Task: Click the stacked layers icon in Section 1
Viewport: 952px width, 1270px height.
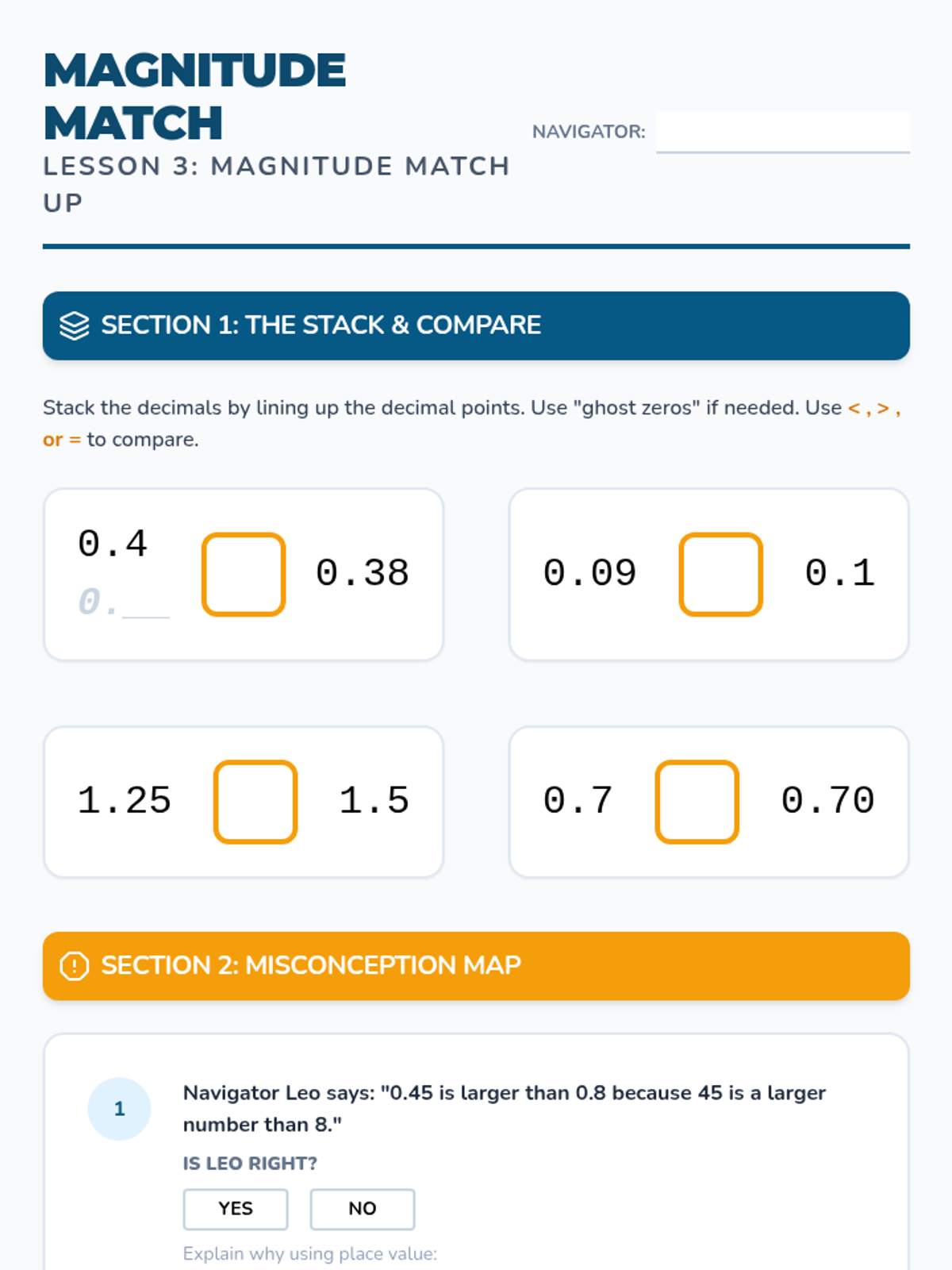Action: tap(75, 325)
